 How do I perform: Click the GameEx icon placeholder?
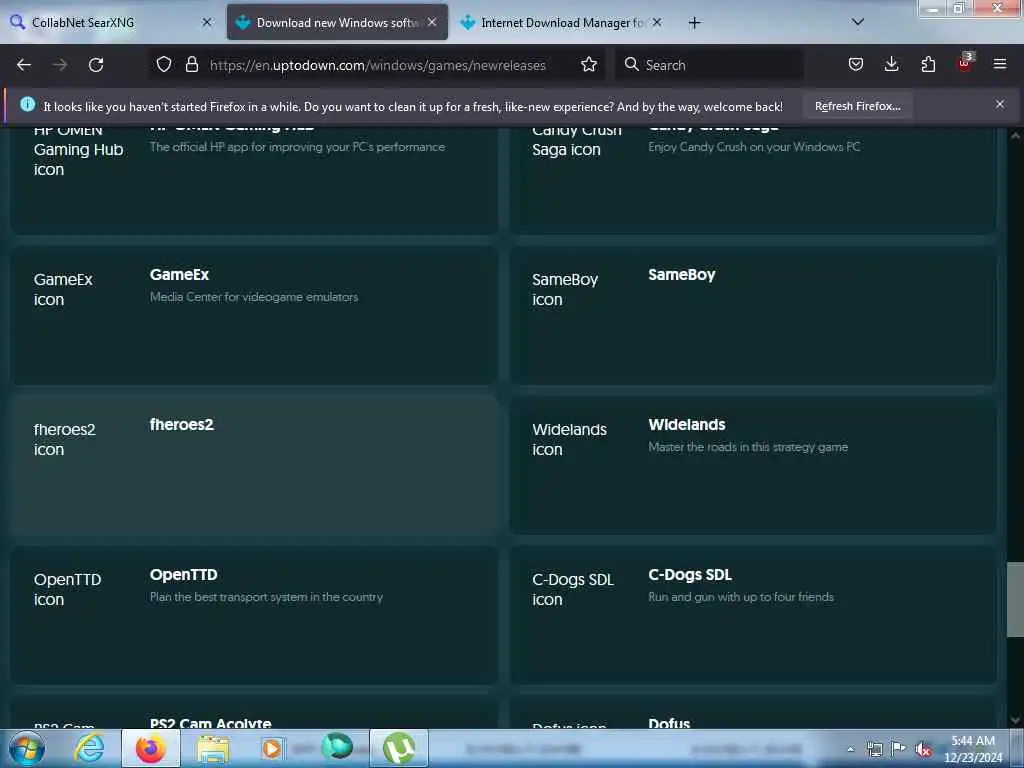click(63, 289)
